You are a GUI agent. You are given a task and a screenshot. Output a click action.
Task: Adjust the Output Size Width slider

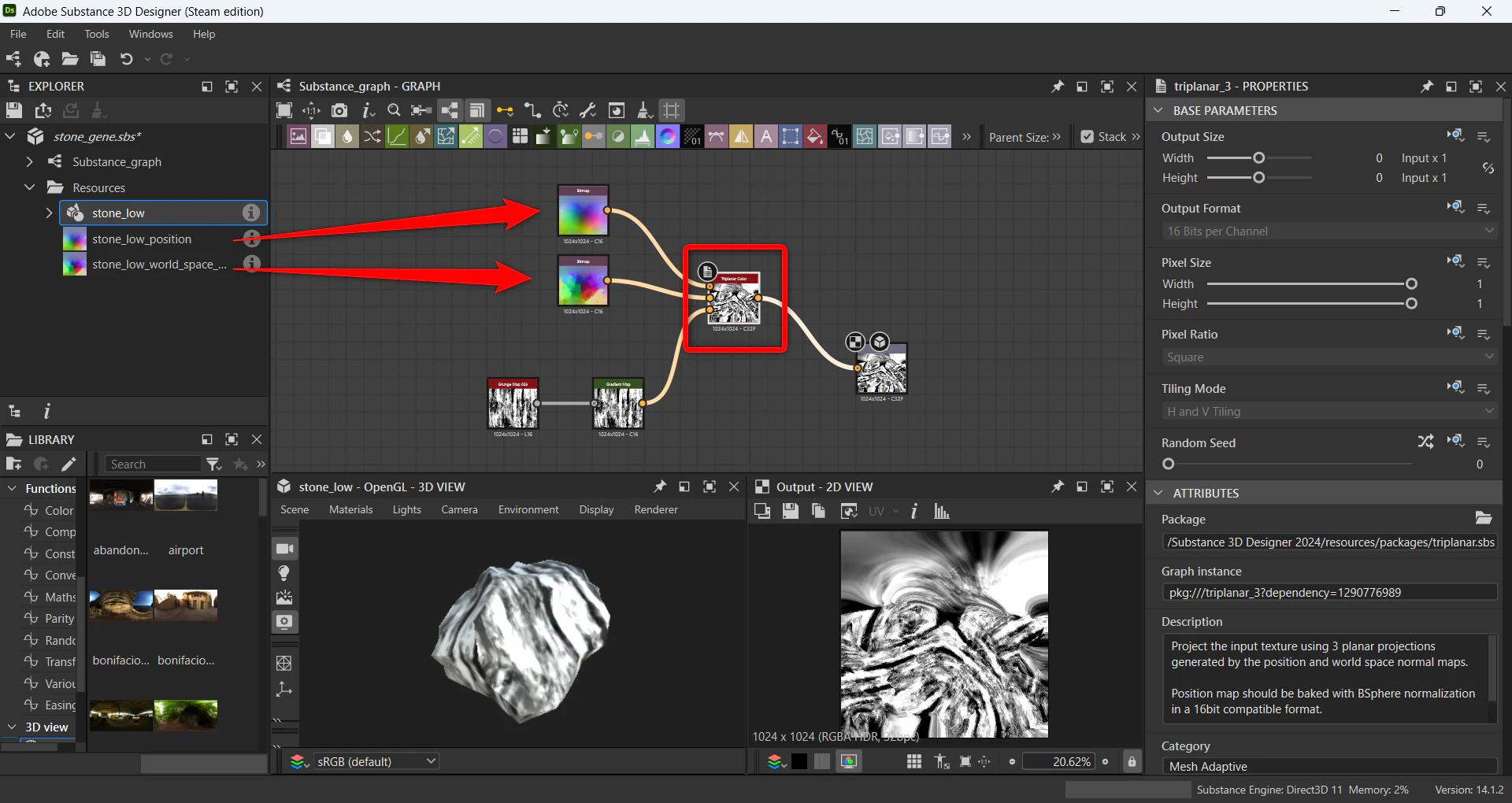coord(1259,157)
